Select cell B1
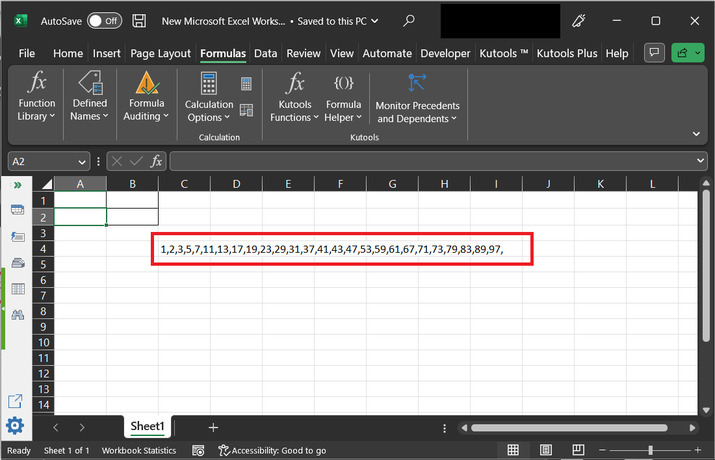Viewport: 715px width, 460px height. pyautogui.click(x=132, y=200)
